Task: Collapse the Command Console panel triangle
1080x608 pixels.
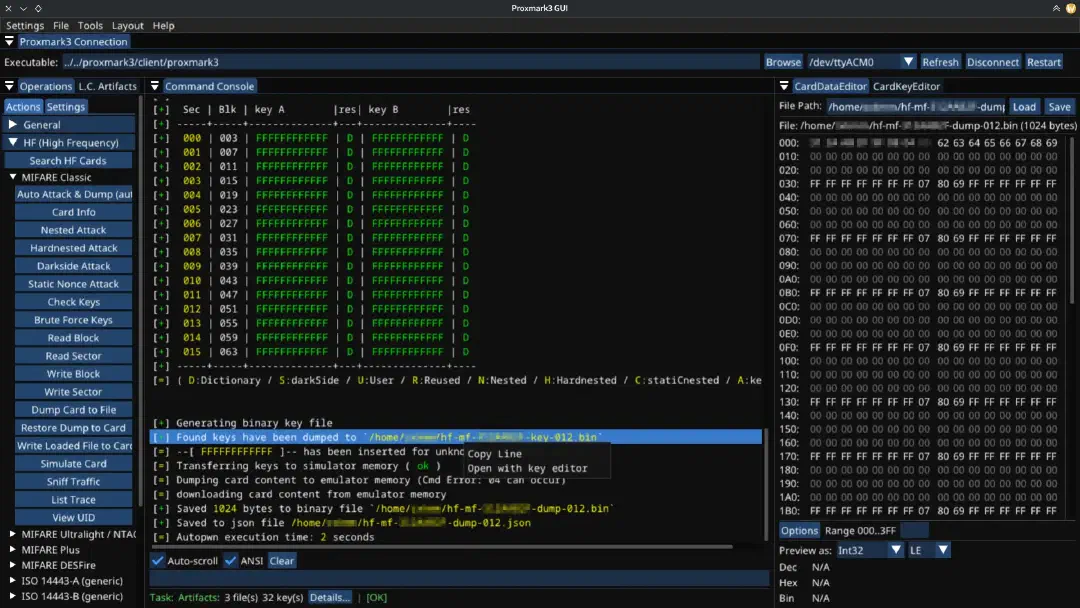Action: [154, 86]
